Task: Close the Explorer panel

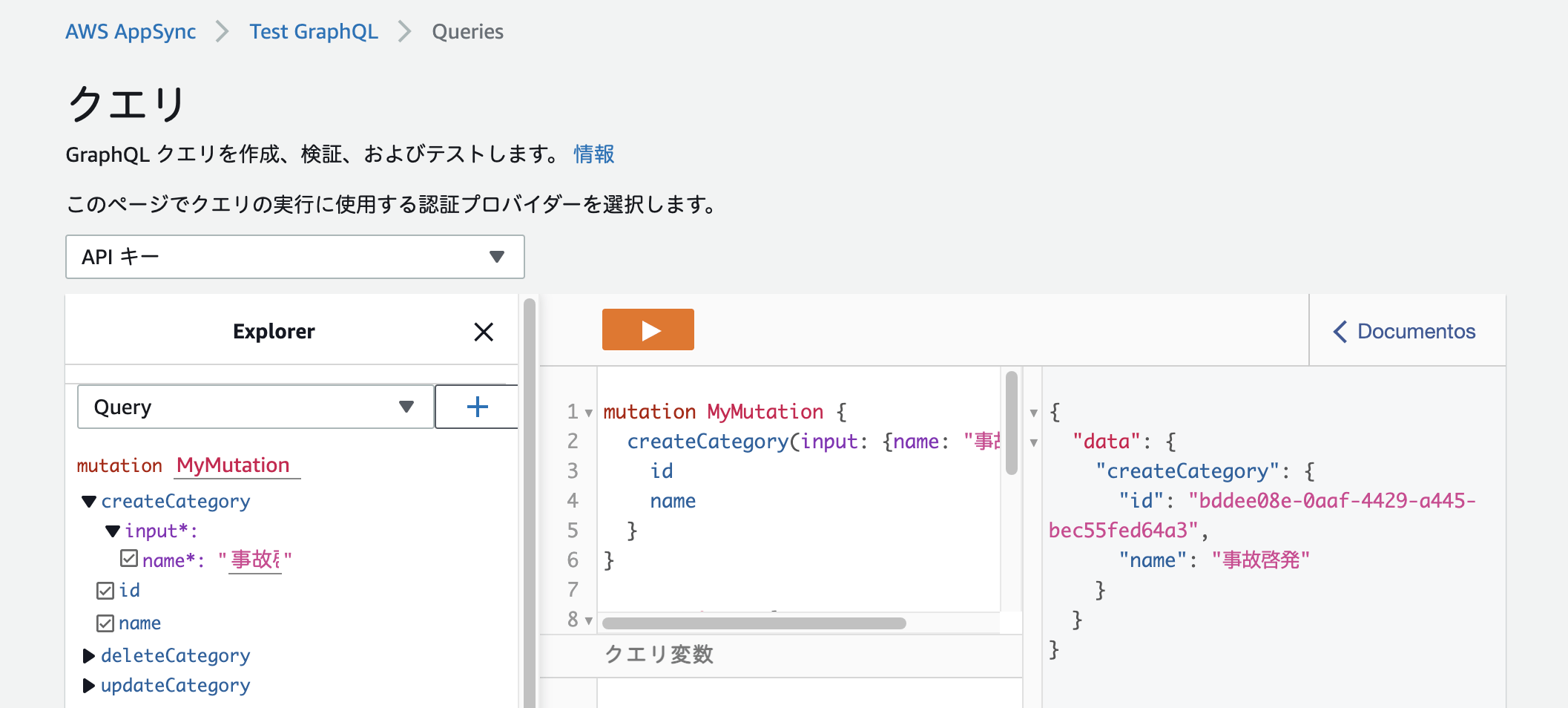Action: [484, 332]
